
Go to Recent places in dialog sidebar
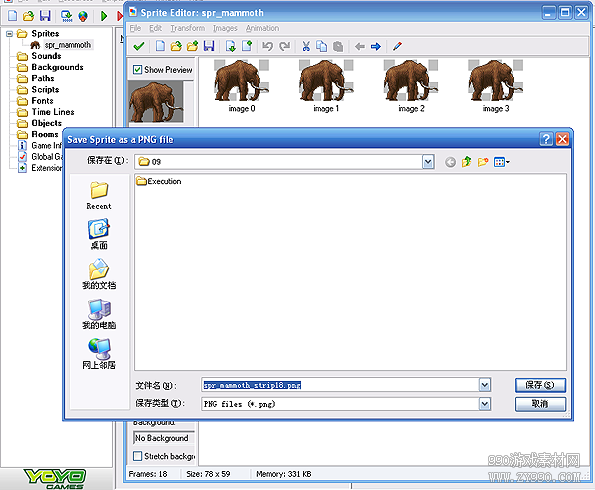[99, 195]
